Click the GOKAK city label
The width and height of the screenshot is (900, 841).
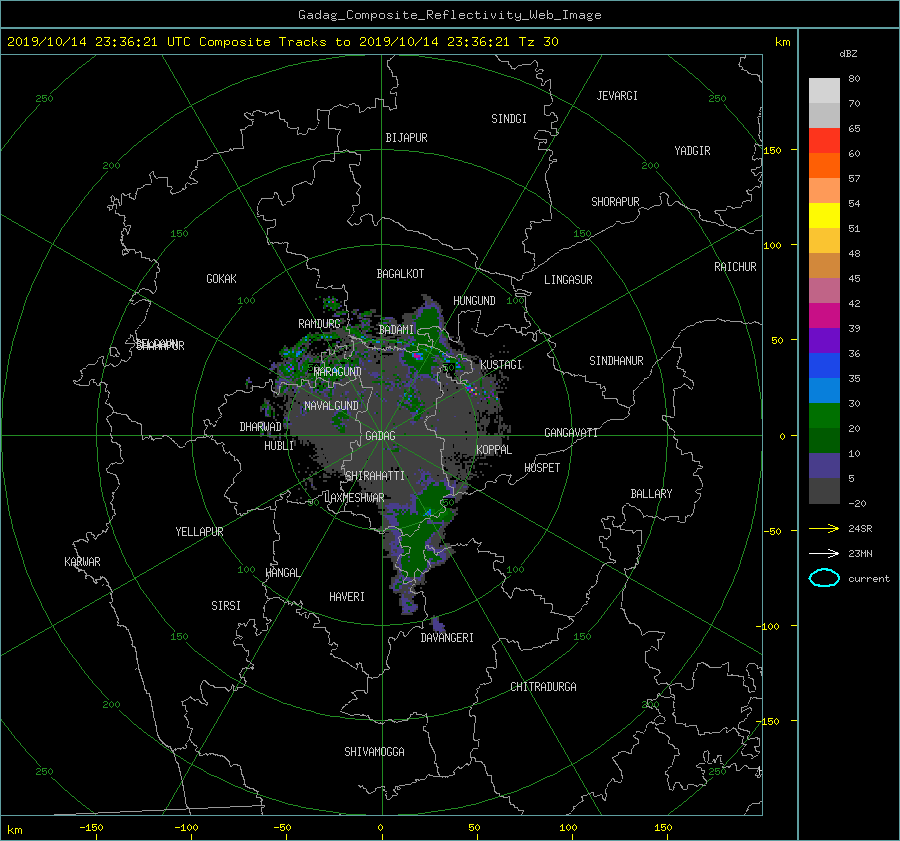222,278
